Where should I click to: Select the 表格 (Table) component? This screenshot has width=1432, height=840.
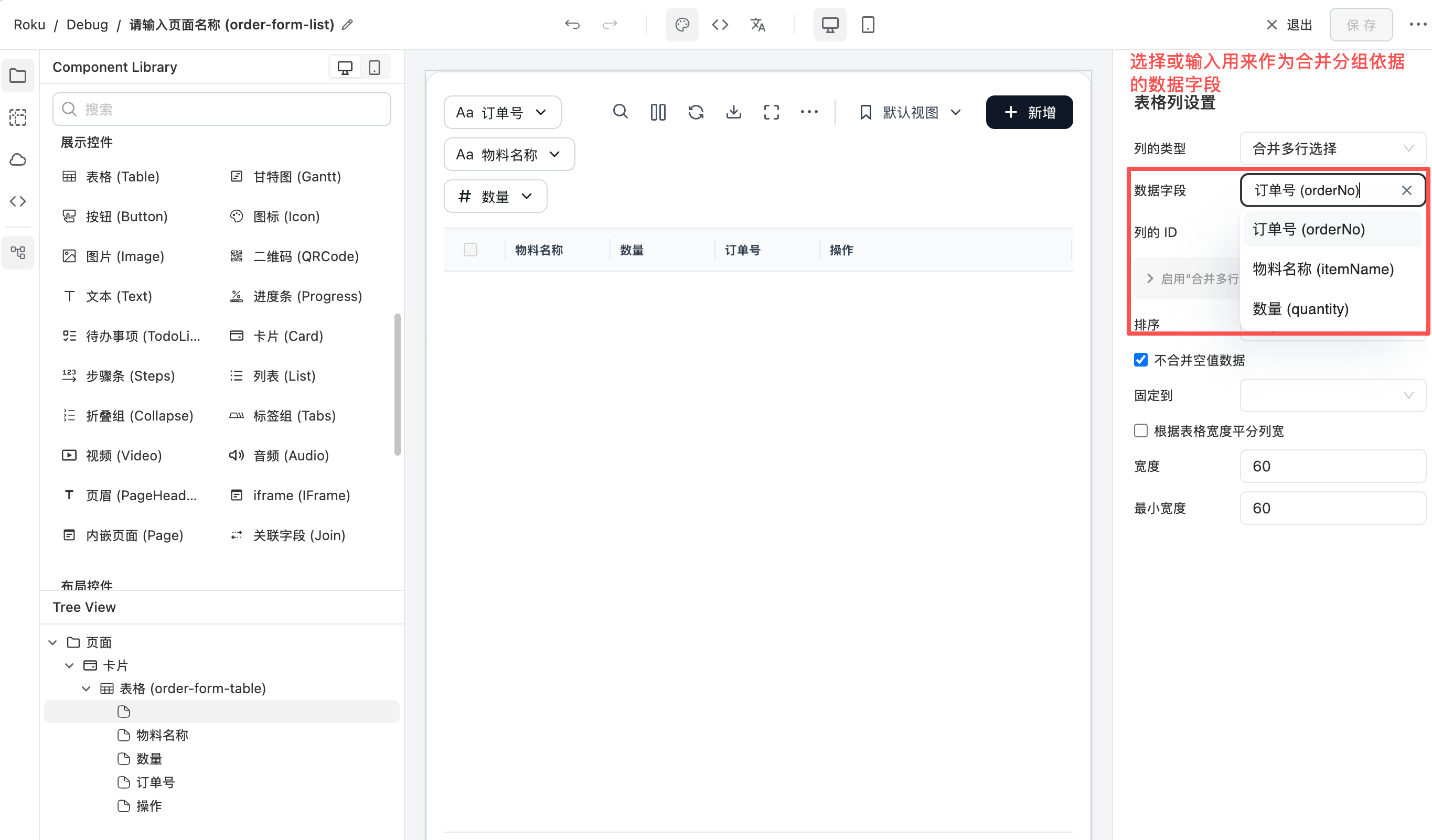pyautogui.click(x=110, y=177)
